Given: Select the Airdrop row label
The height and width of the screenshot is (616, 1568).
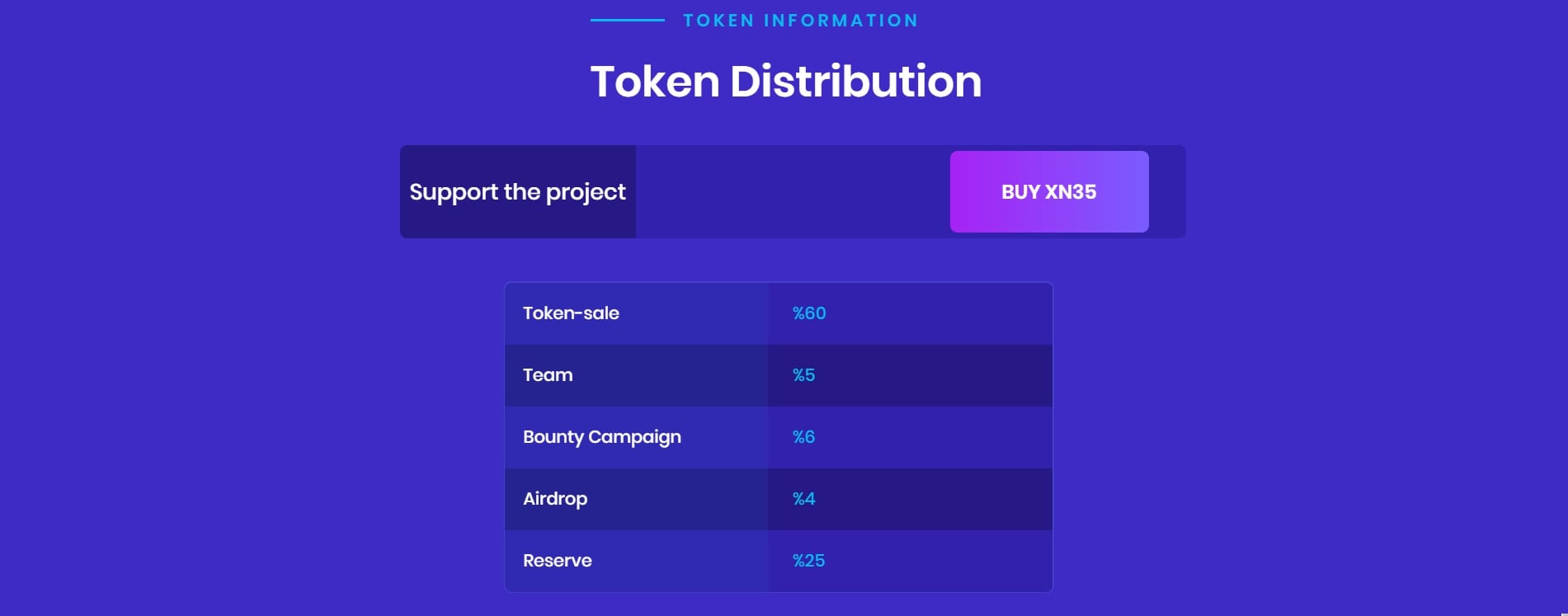Looking at the screenshot, I should pyautogui.click(x=555, y=499).
